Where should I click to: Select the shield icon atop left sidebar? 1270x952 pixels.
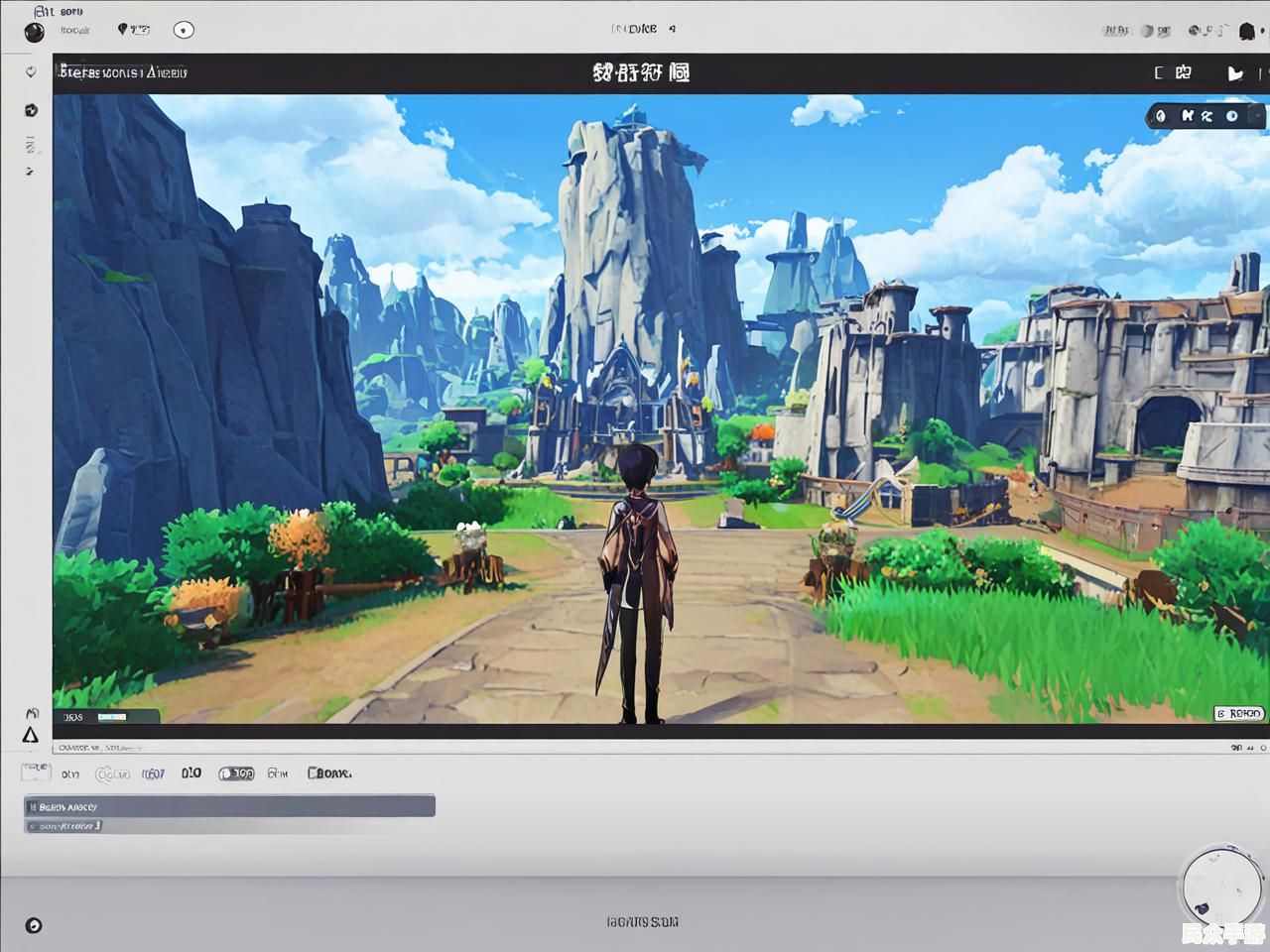[x=31, y=71]
